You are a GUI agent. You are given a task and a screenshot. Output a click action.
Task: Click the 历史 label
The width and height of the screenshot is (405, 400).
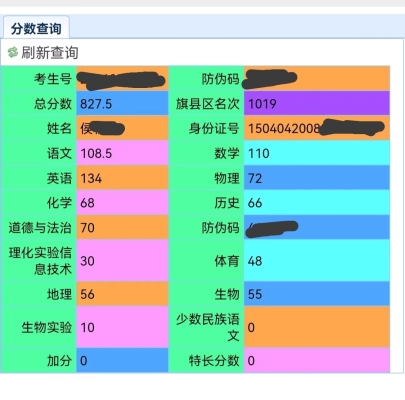coord(227,203)
